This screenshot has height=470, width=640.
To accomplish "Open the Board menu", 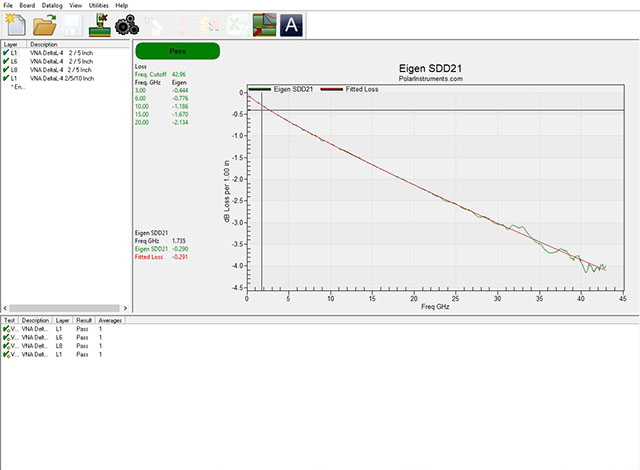I will click(27, 5).
